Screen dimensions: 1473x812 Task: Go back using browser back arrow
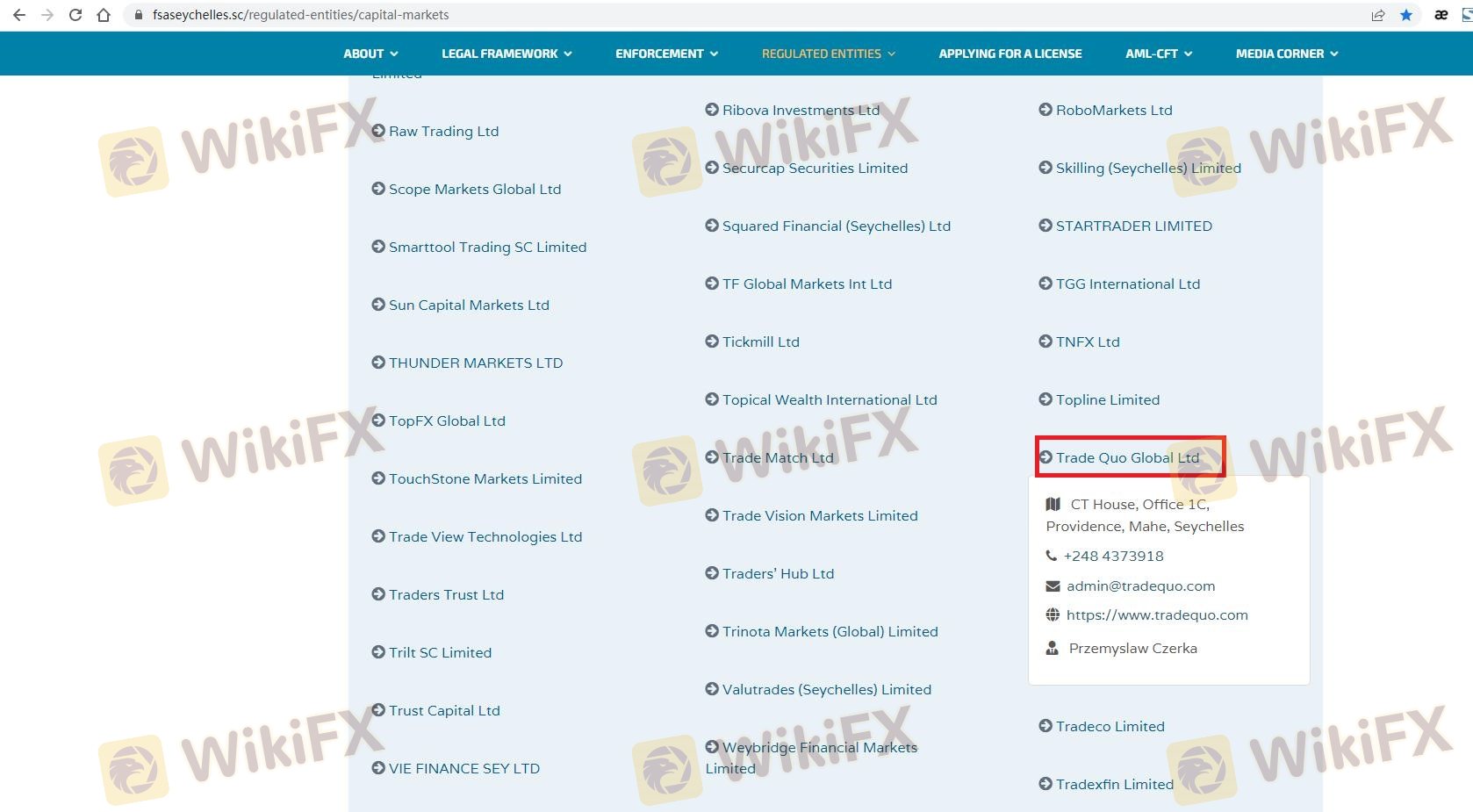(x=19, y=15)
